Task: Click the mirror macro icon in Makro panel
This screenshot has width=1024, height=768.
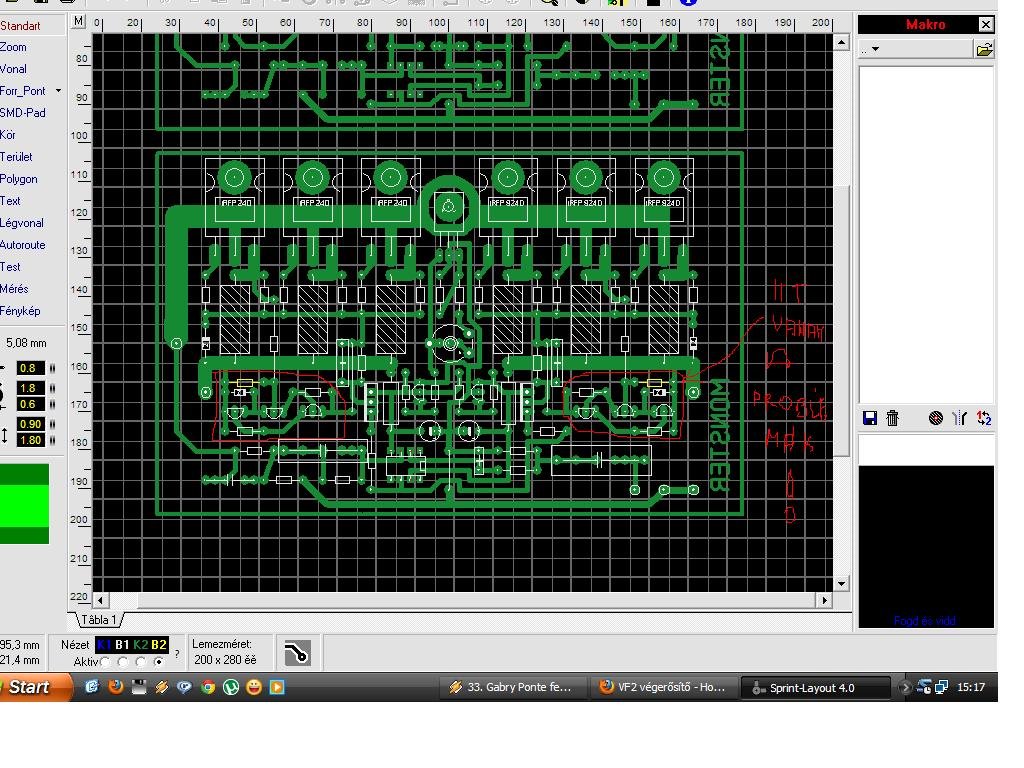Action: 959,418
